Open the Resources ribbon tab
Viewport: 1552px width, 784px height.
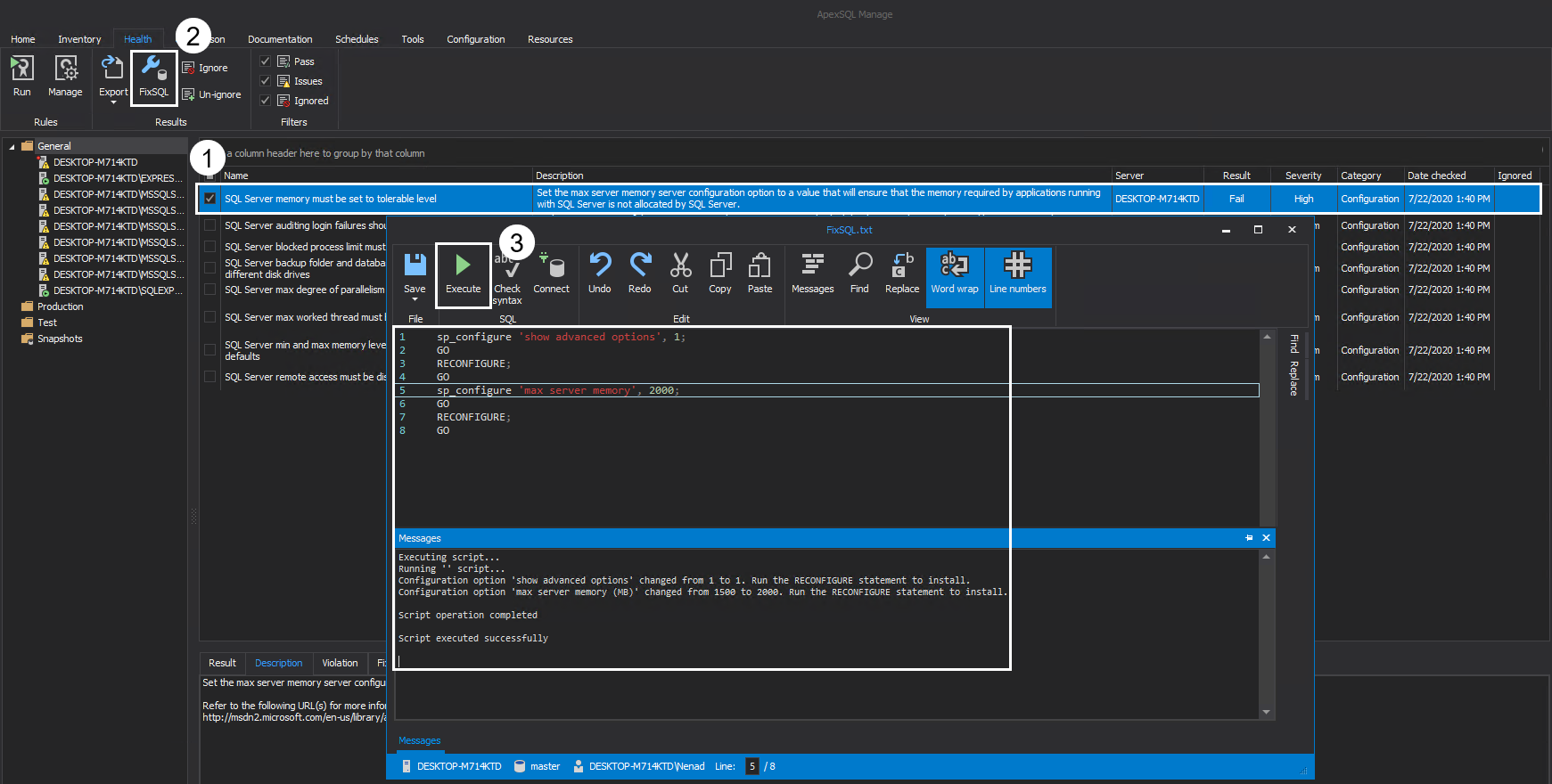550,39
